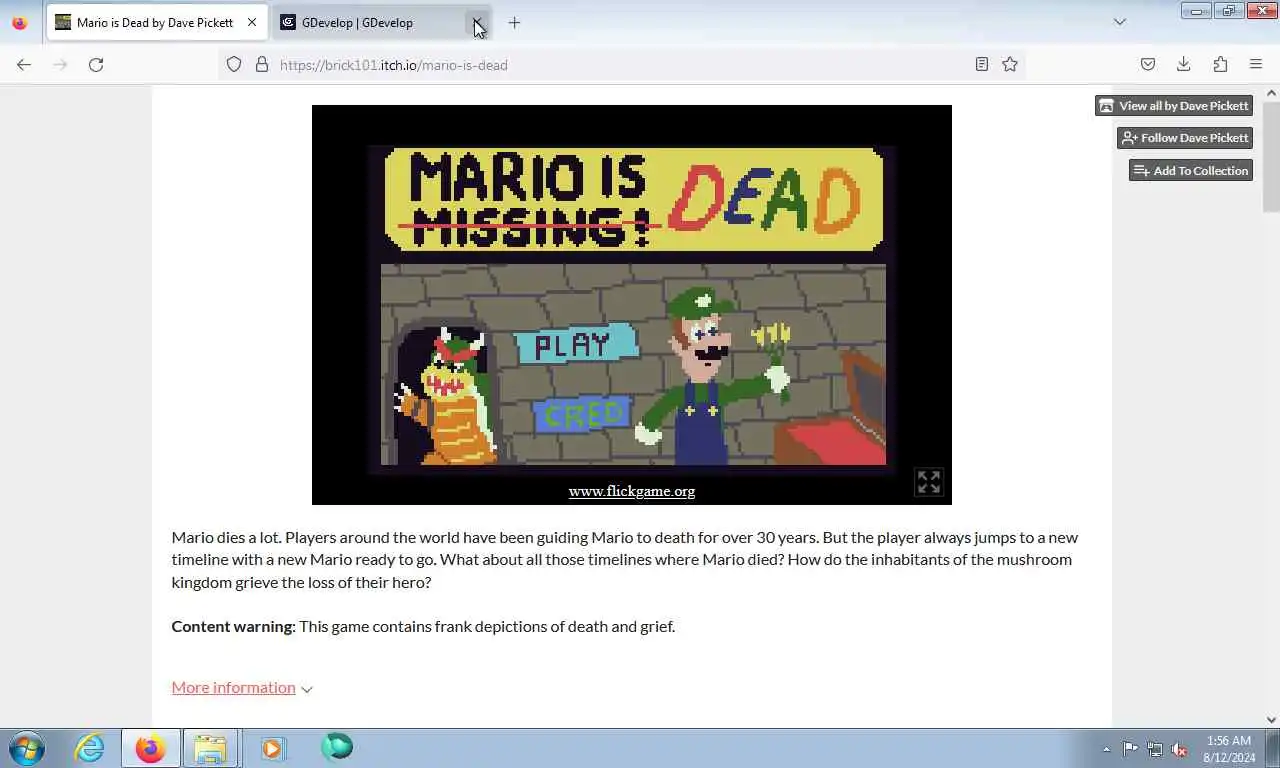Open the Pocket save icon

(x=1148, y=65)
